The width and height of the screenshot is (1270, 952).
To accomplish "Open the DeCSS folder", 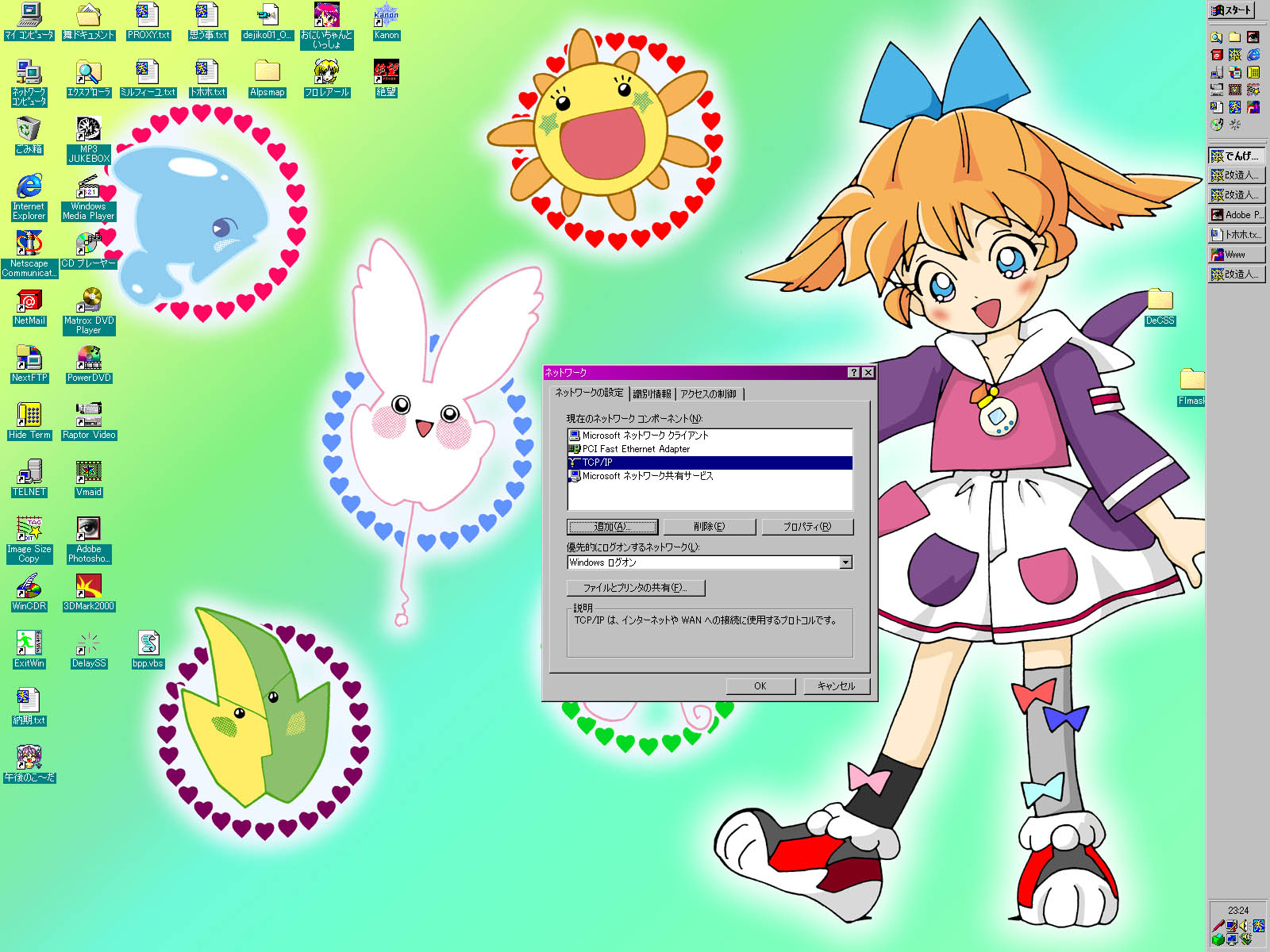I will 1160,301.
